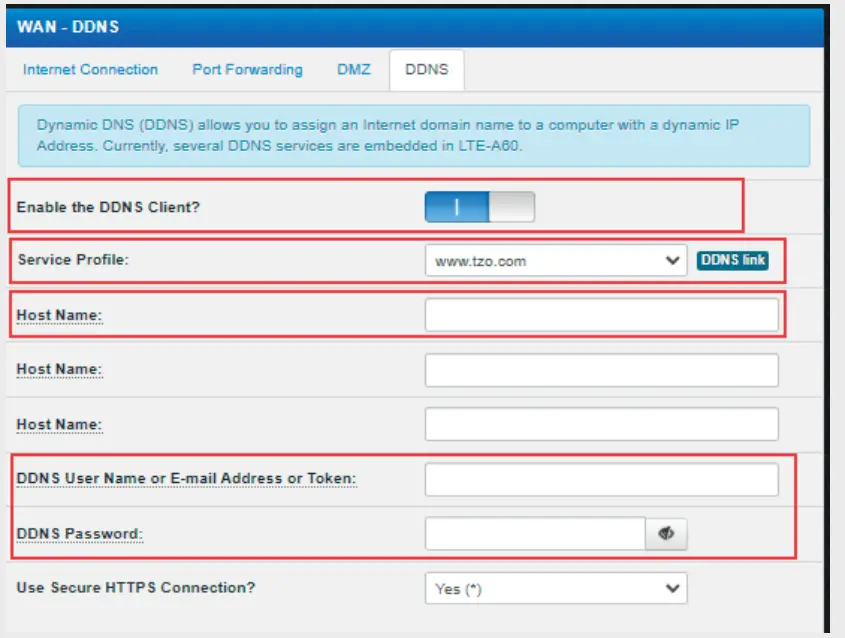Viewport: 845px width, 638px height.
Task: Click the DDNS User Name or E-mail label
Action: pyautogui.click(x=186, y=478)
